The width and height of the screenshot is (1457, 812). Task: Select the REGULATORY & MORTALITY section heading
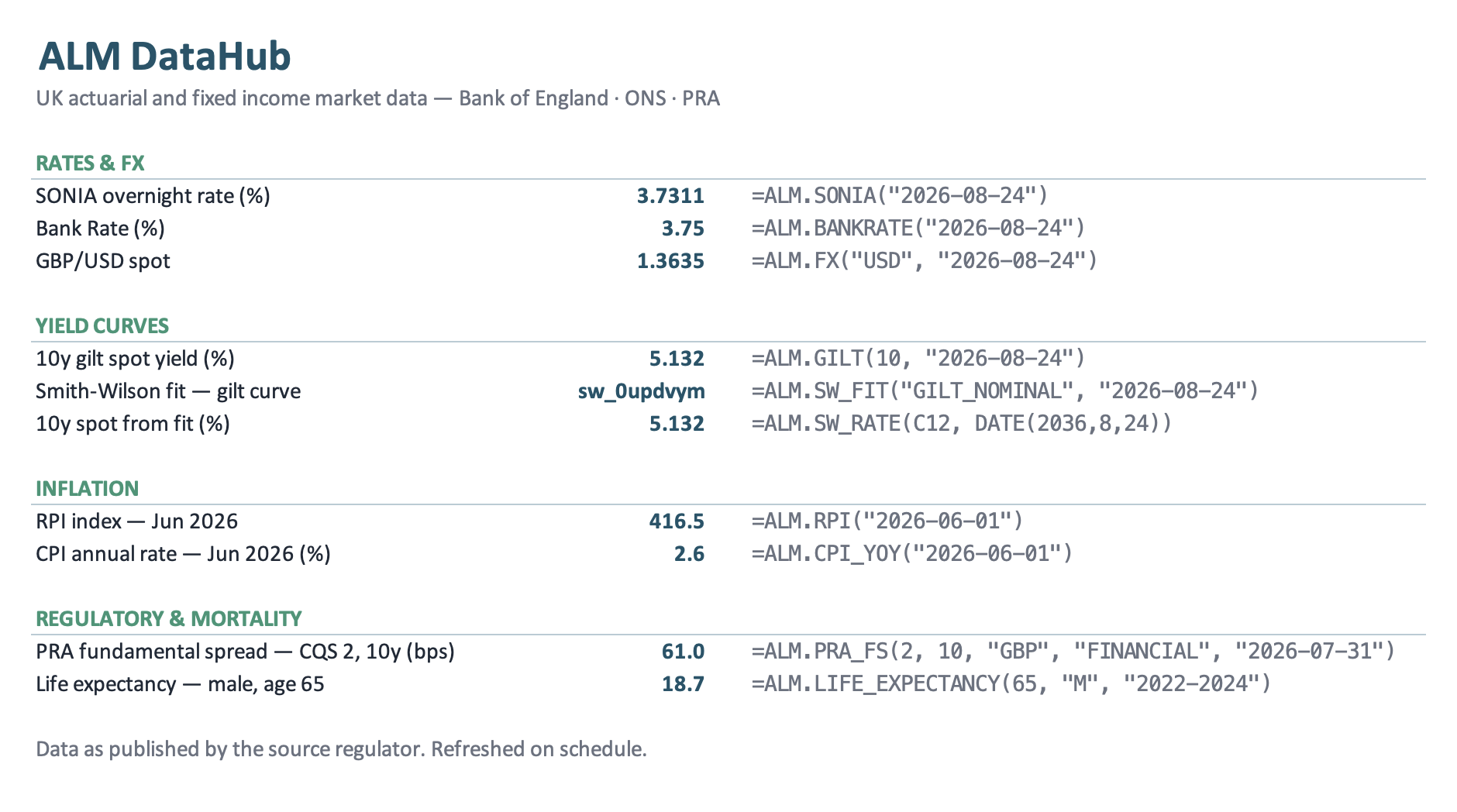coord(168,619)
